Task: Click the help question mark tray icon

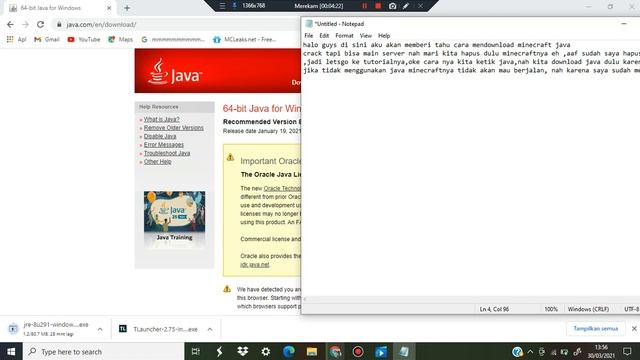Action: click(x=517, y=351)
